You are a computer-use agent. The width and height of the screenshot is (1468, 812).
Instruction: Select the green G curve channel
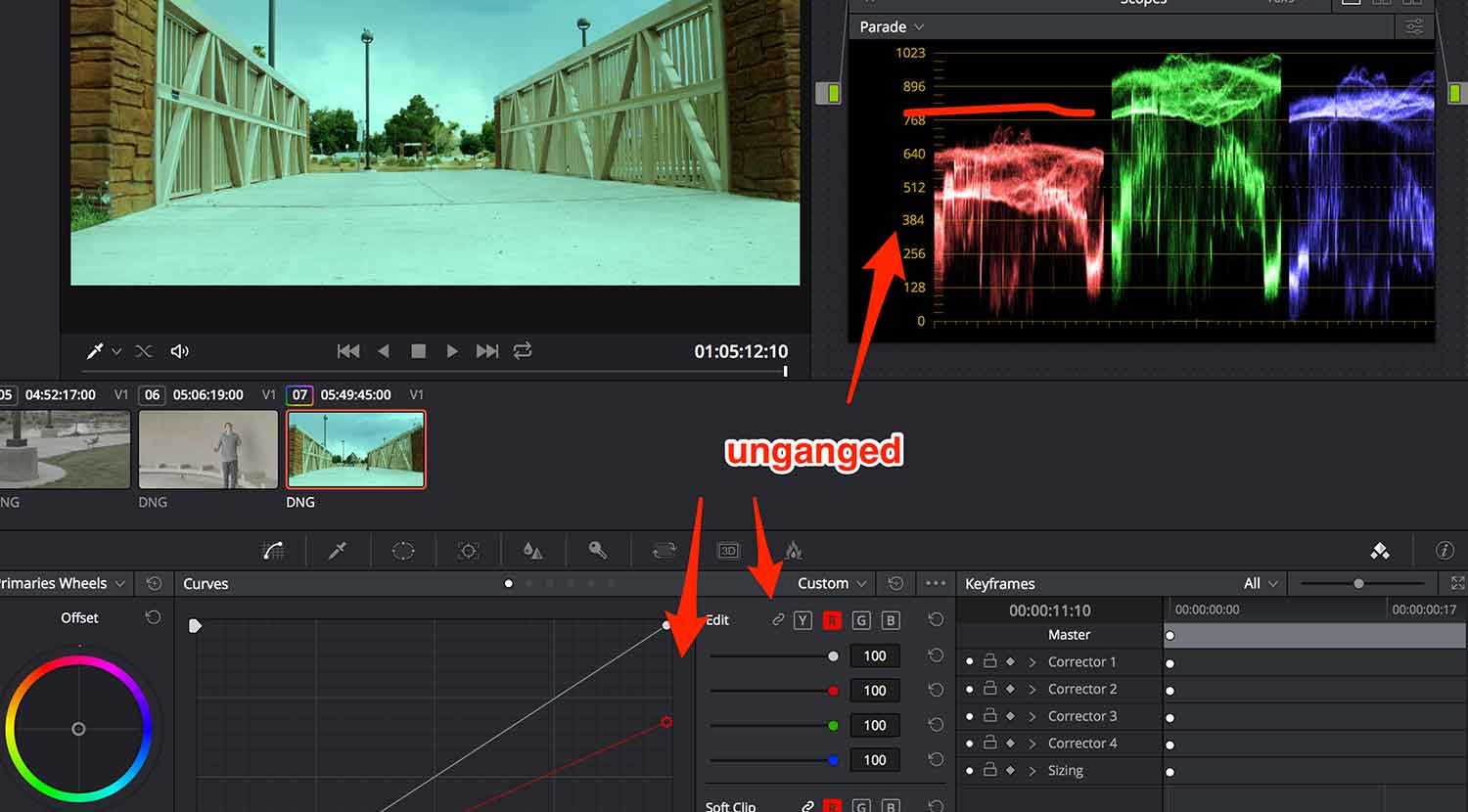pyautogui.click(x=861, y=619)
